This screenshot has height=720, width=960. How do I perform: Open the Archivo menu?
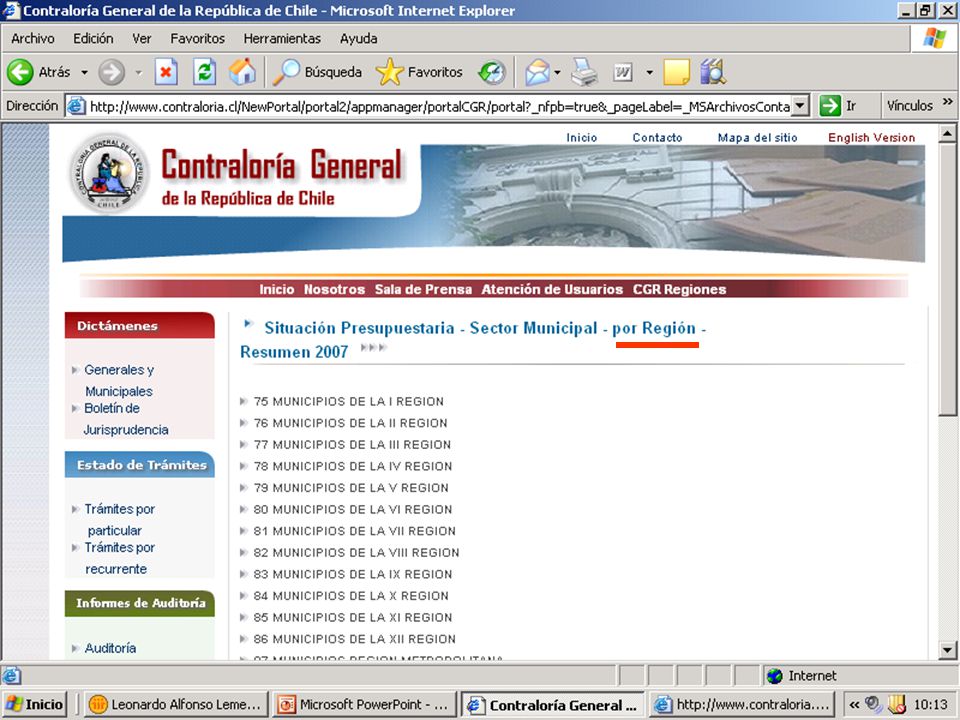click(32, 39)
